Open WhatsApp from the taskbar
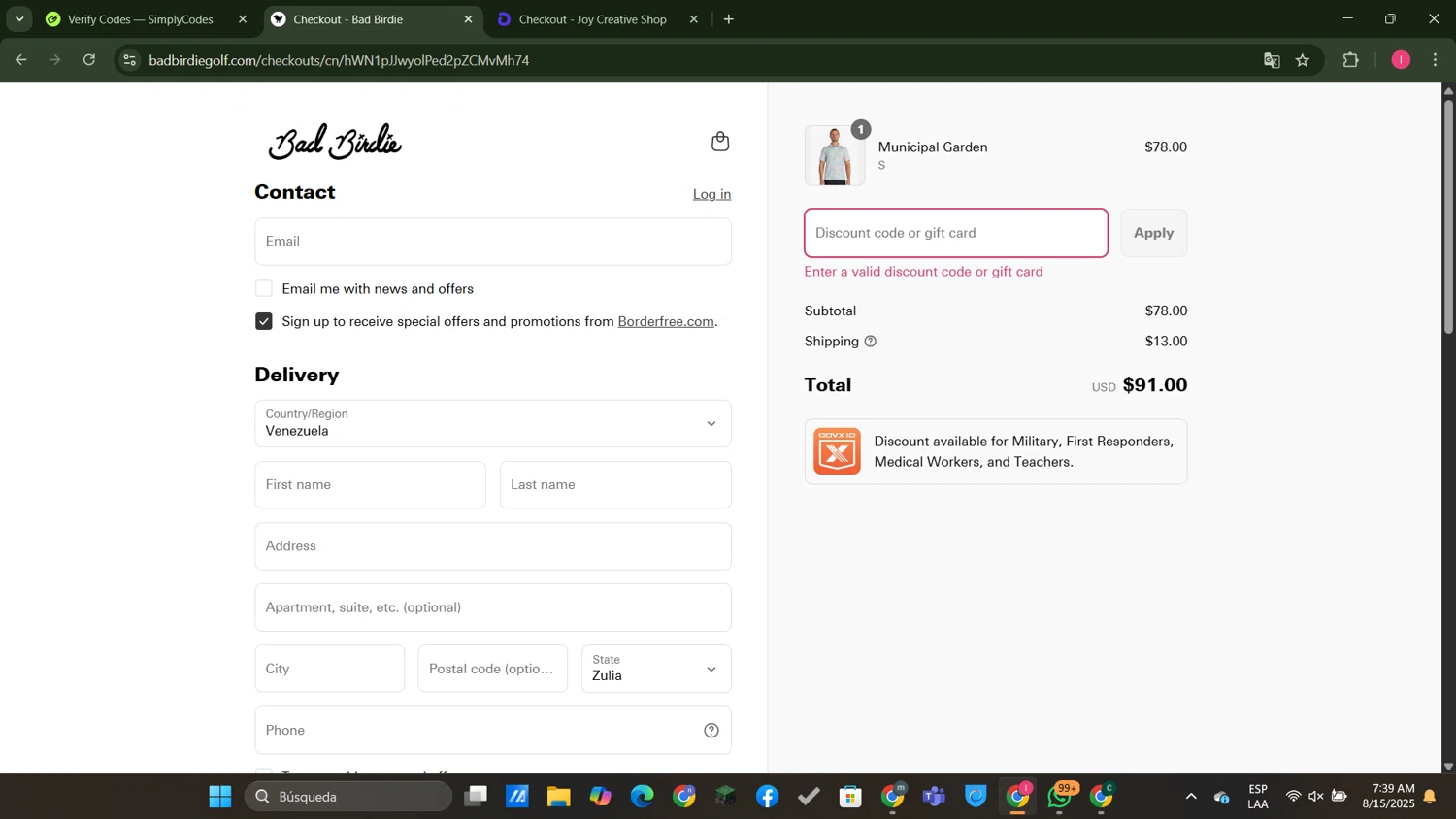The width and height of the screenshot is (1456, 819). [x=1060, y=797]
